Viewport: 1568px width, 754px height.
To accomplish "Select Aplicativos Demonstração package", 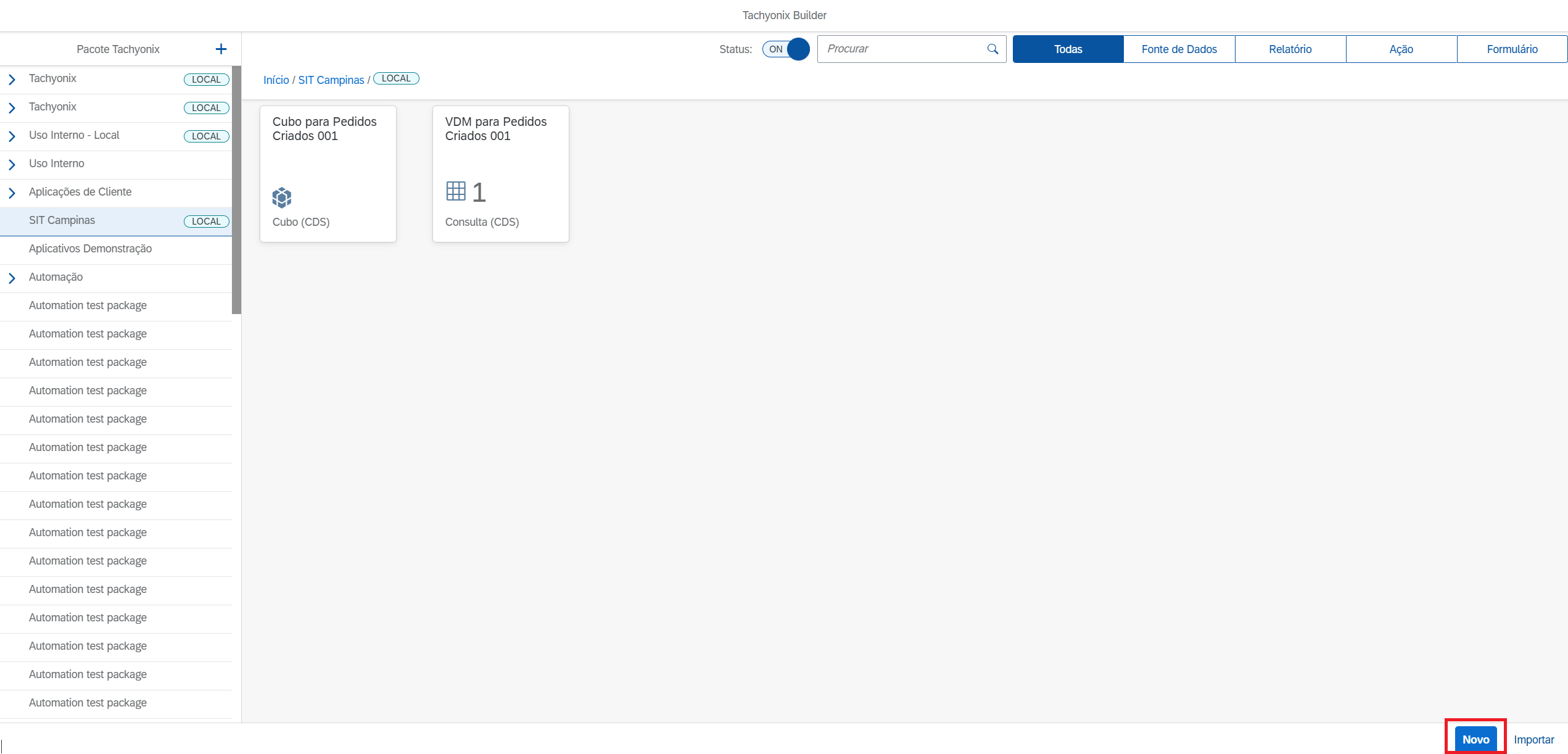I will (x=116, y=249).
